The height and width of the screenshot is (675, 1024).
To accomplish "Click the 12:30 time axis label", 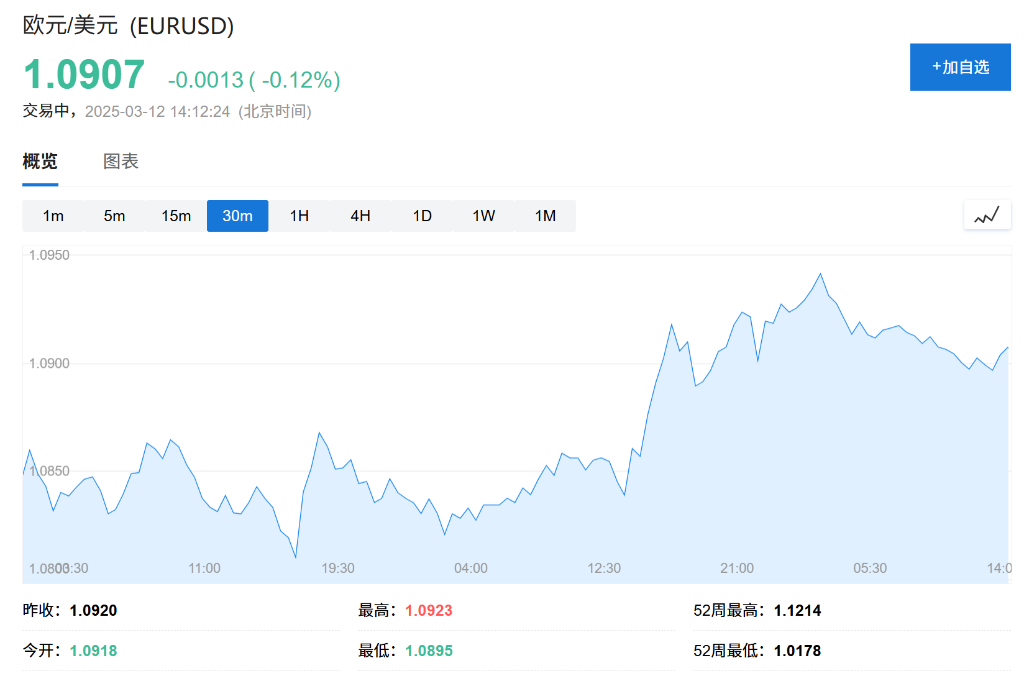I will [x=604, y=568].
